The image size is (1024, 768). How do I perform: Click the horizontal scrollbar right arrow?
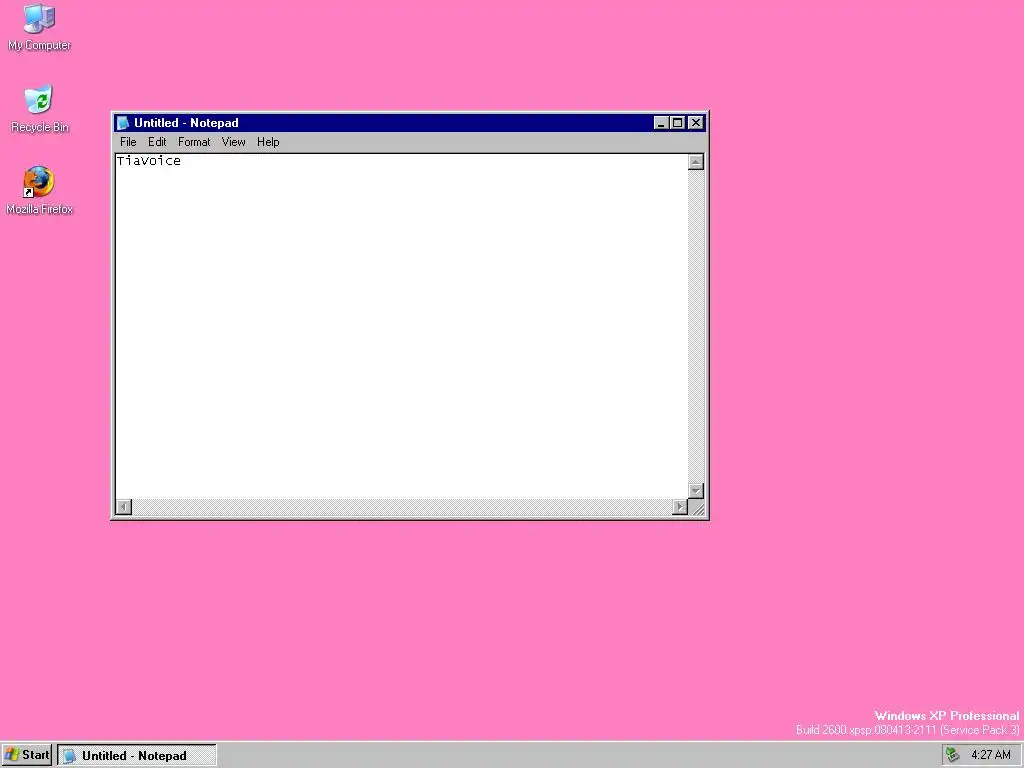(680, 507)
